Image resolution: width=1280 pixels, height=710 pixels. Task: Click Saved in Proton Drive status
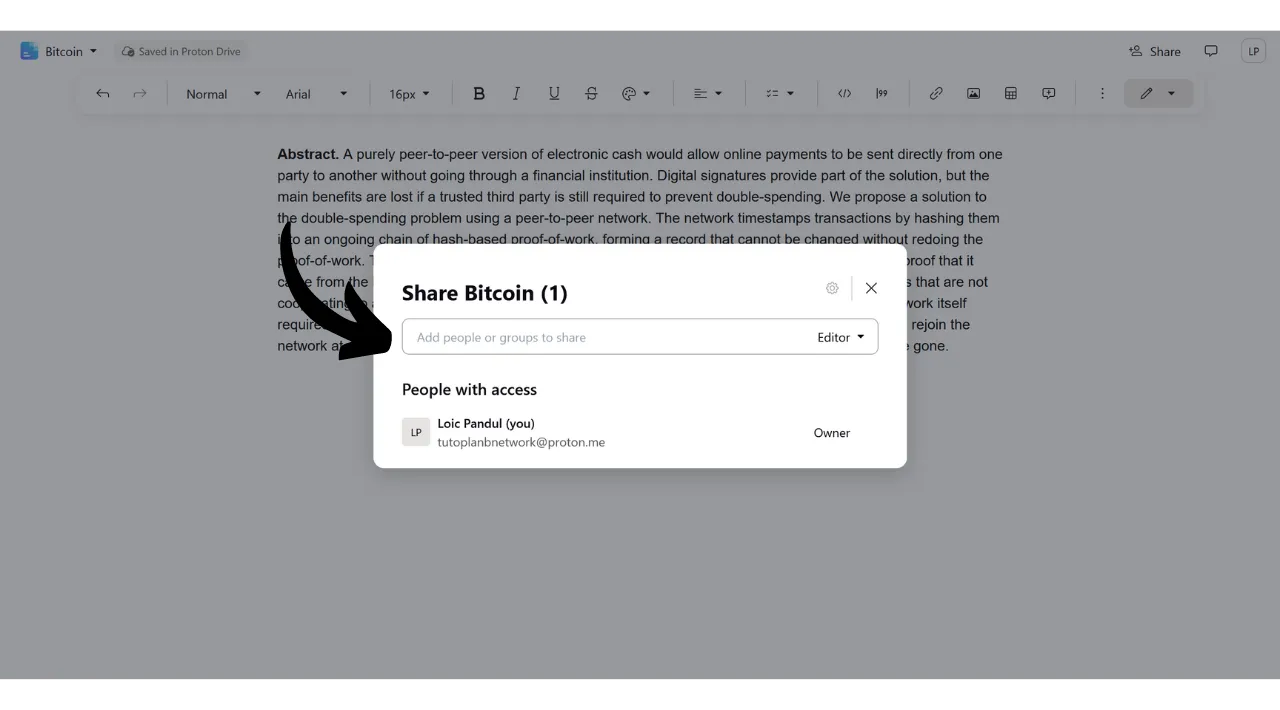(181, 51)
